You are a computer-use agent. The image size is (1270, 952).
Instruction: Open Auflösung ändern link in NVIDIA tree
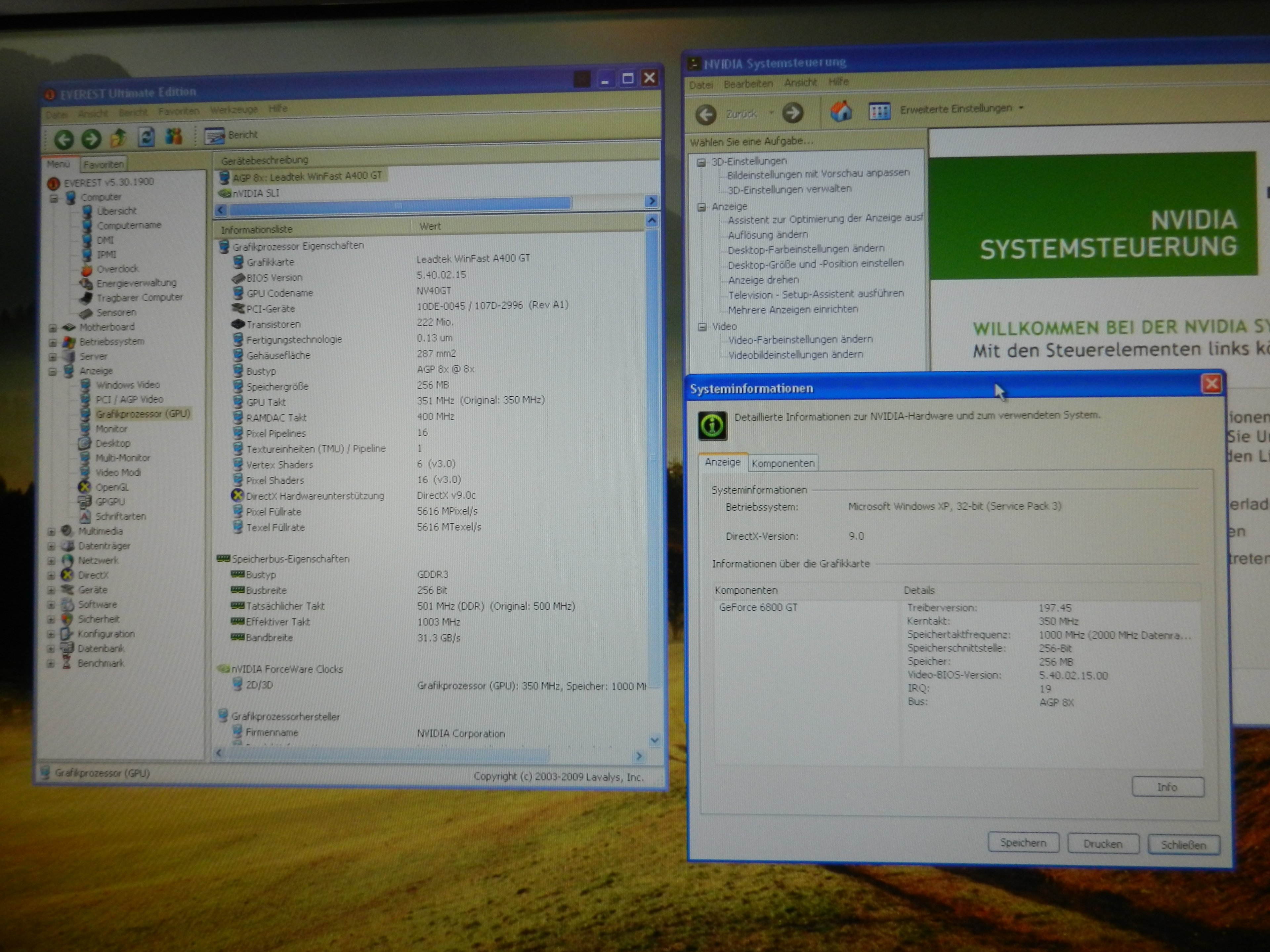768,235
